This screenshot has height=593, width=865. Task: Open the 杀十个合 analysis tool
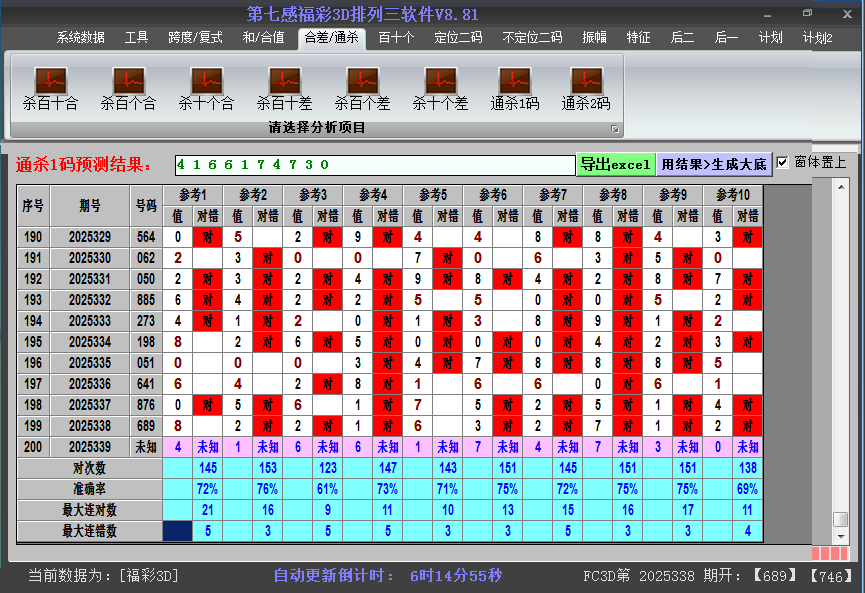click(206, 81)
